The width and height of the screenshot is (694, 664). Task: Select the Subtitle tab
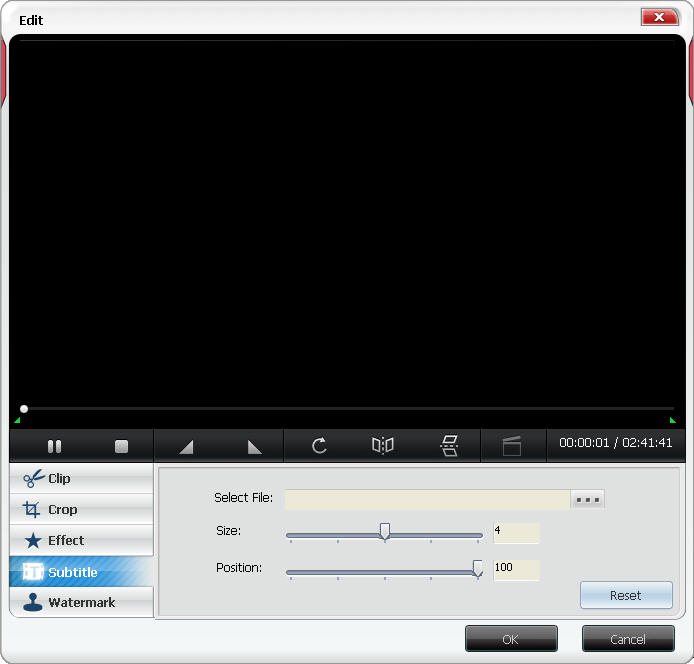click(81, 572)
